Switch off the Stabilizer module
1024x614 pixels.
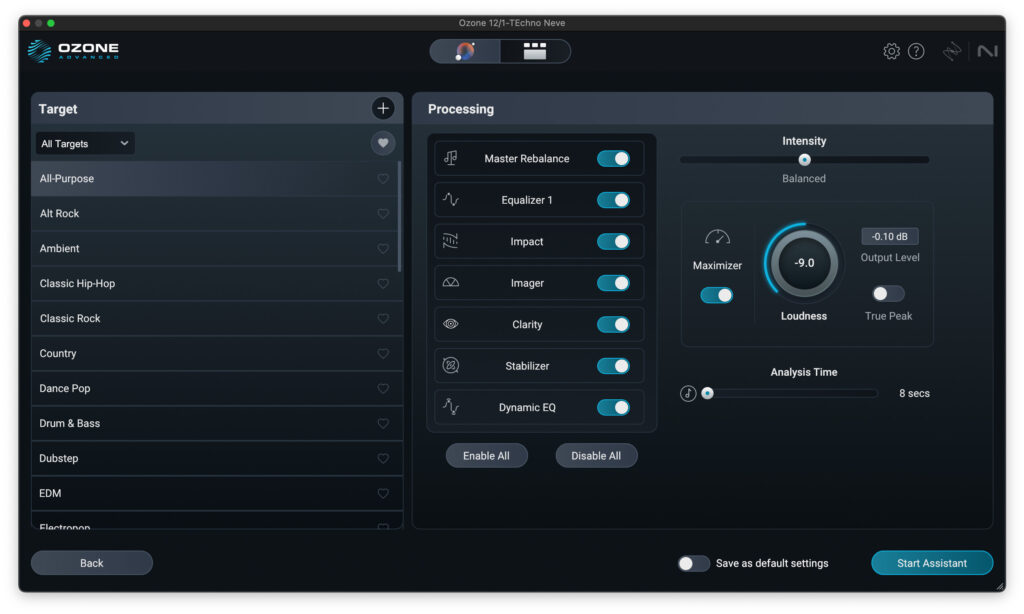click(x=613, y=366)
